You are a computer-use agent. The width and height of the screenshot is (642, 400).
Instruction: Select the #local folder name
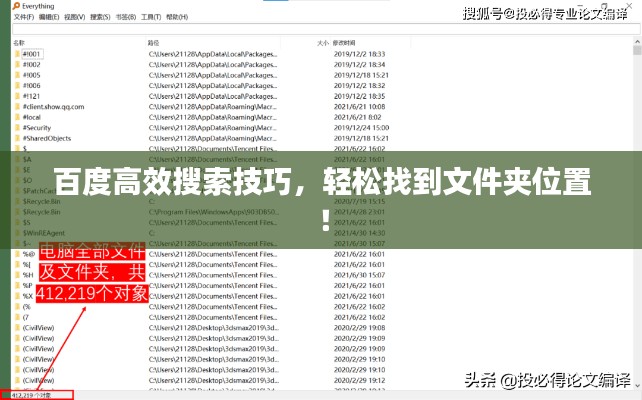tap(32, 118)
